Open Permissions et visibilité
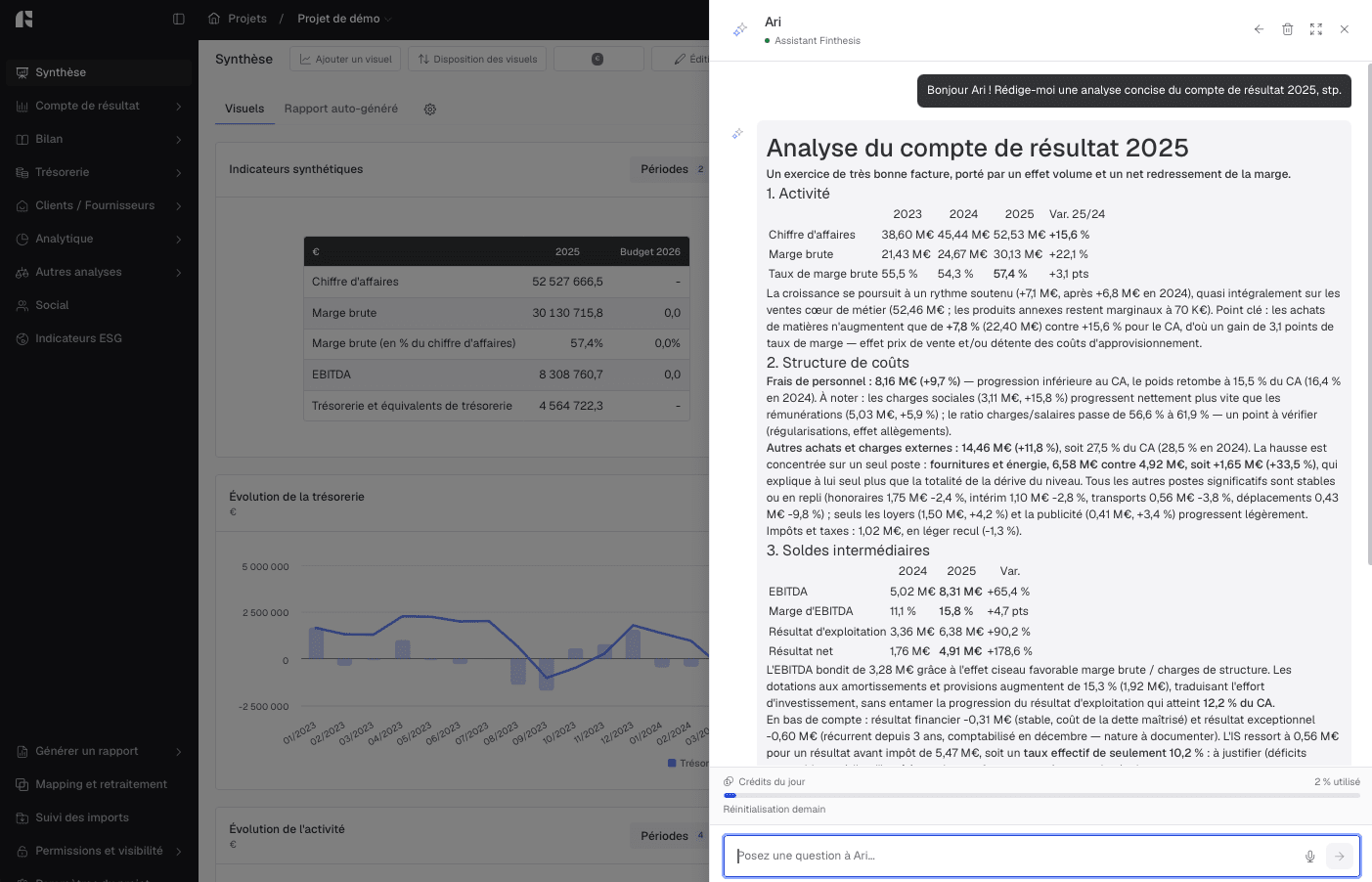This screenshot has width=1372, height=882. point(99,851)
